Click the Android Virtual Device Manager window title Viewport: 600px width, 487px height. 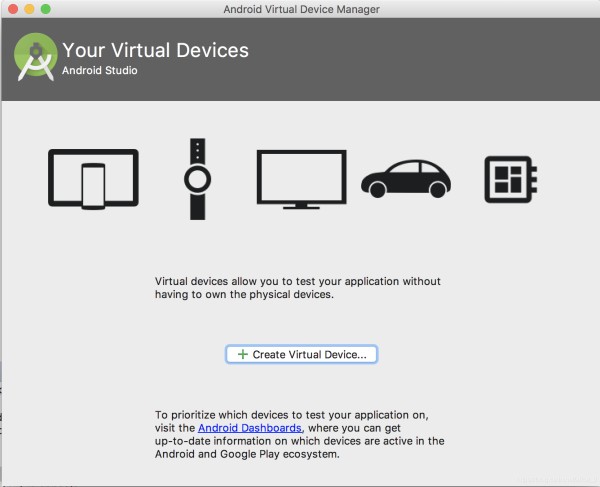tap(302, 9)
